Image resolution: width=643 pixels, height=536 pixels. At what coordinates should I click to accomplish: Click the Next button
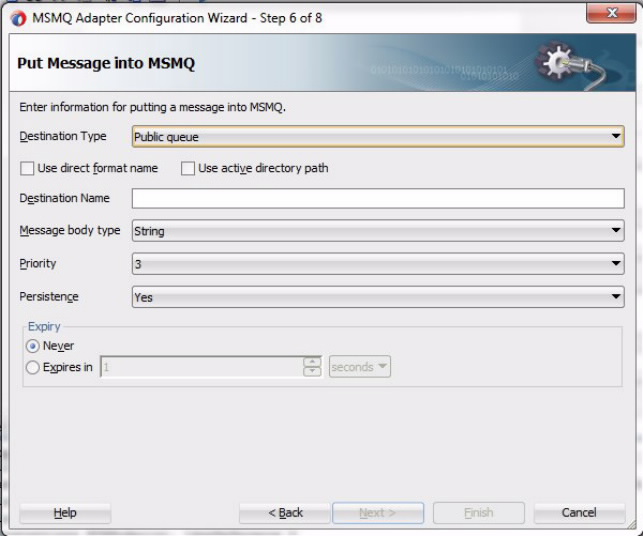378,513
